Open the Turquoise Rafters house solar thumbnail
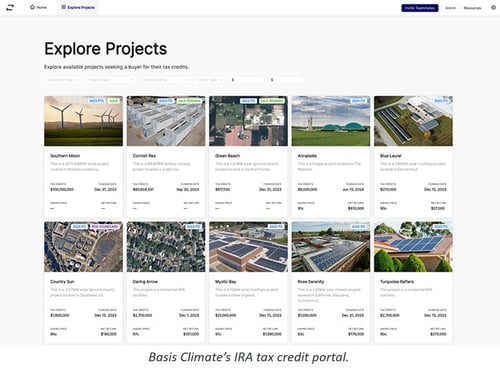Viewport: 500px width, 374px height. [x=413, y=247]
